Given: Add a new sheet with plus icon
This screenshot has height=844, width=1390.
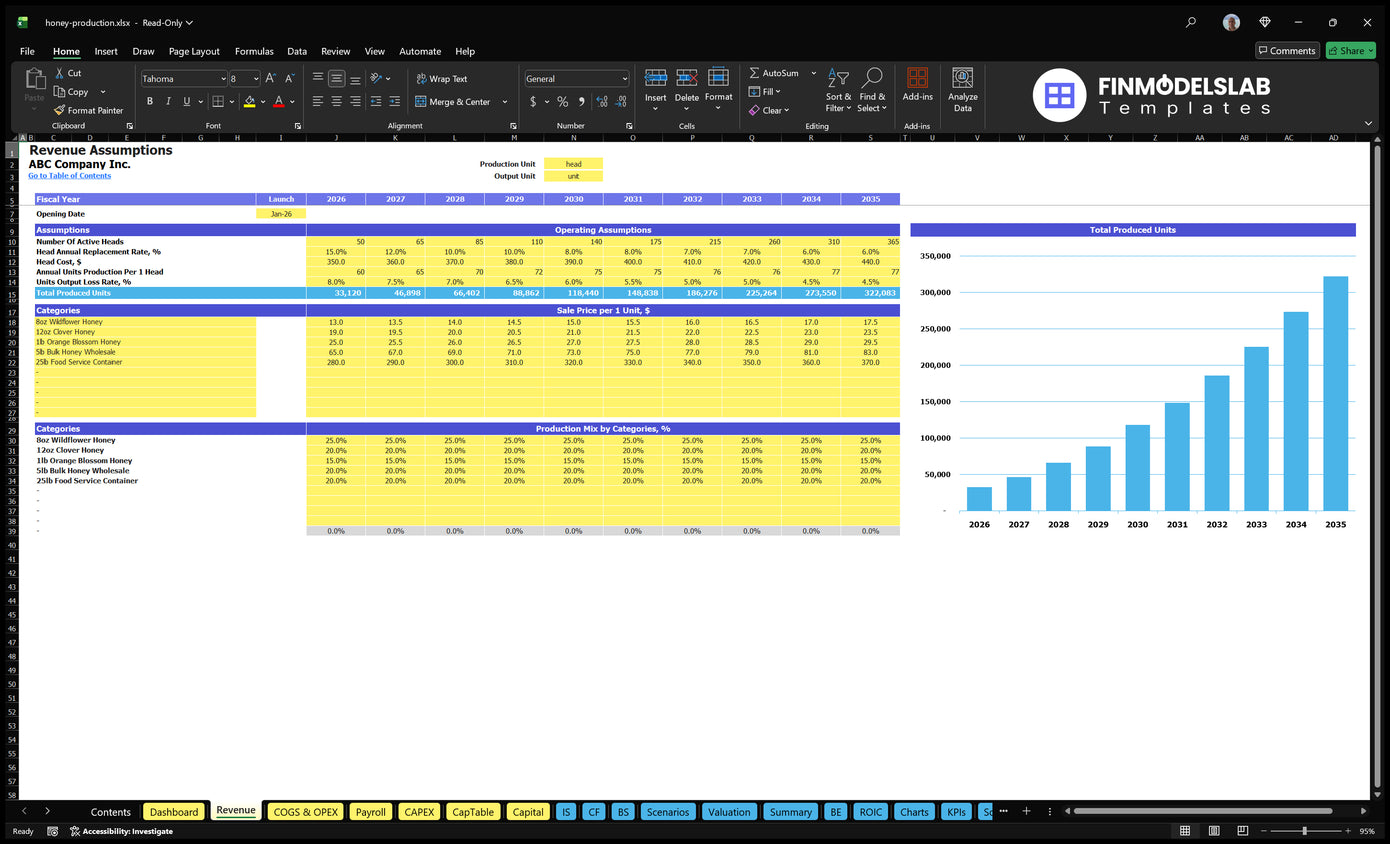Looking at the screenshot, I should point(1026,811).
